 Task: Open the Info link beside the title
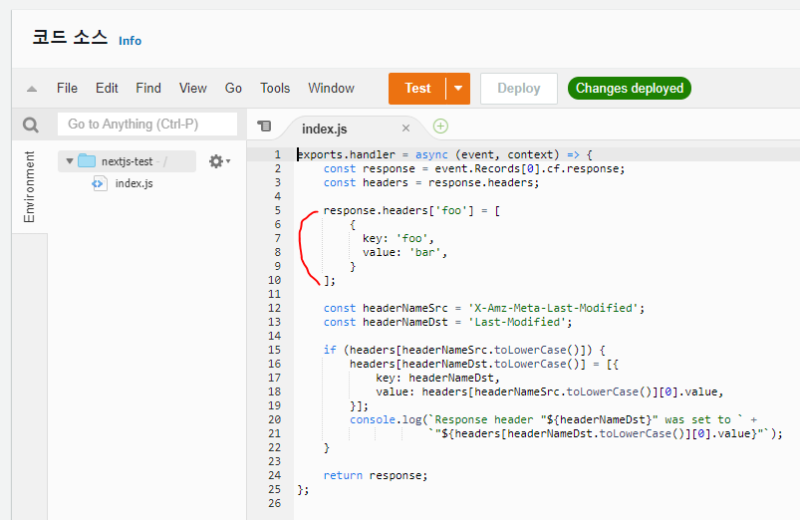click(130, 41)
